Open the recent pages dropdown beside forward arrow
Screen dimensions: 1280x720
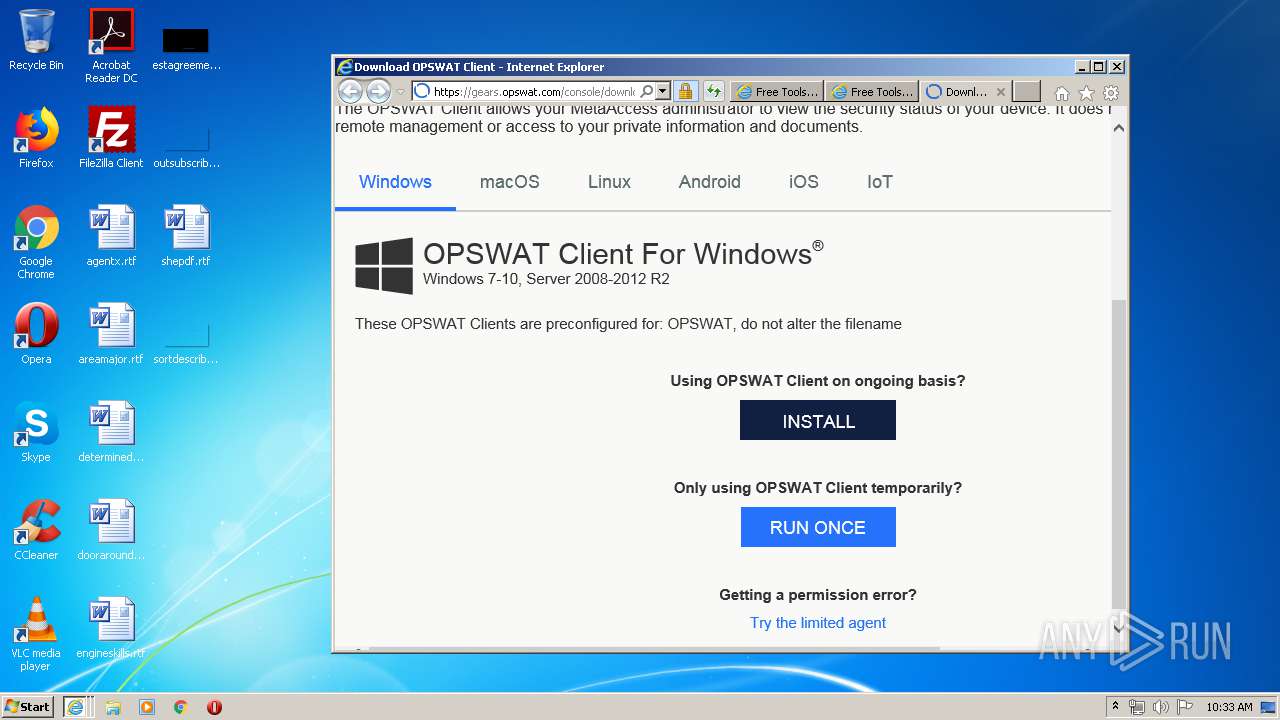pyautogui.click(x=401, y=92)
